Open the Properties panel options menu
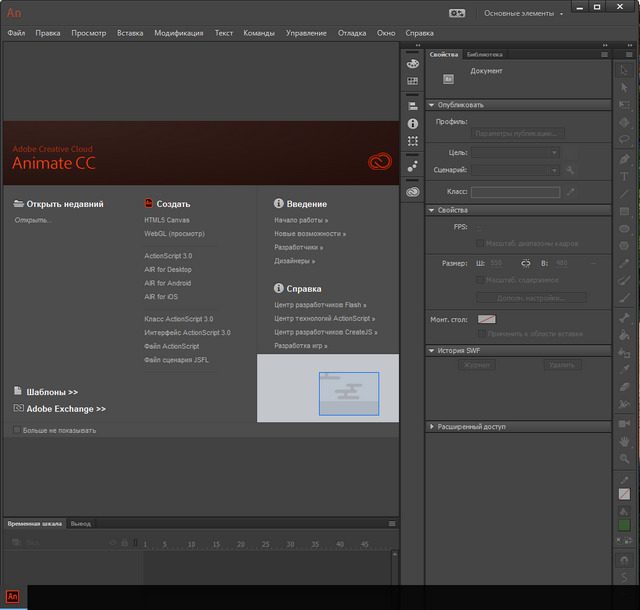 tap(604, 54)
